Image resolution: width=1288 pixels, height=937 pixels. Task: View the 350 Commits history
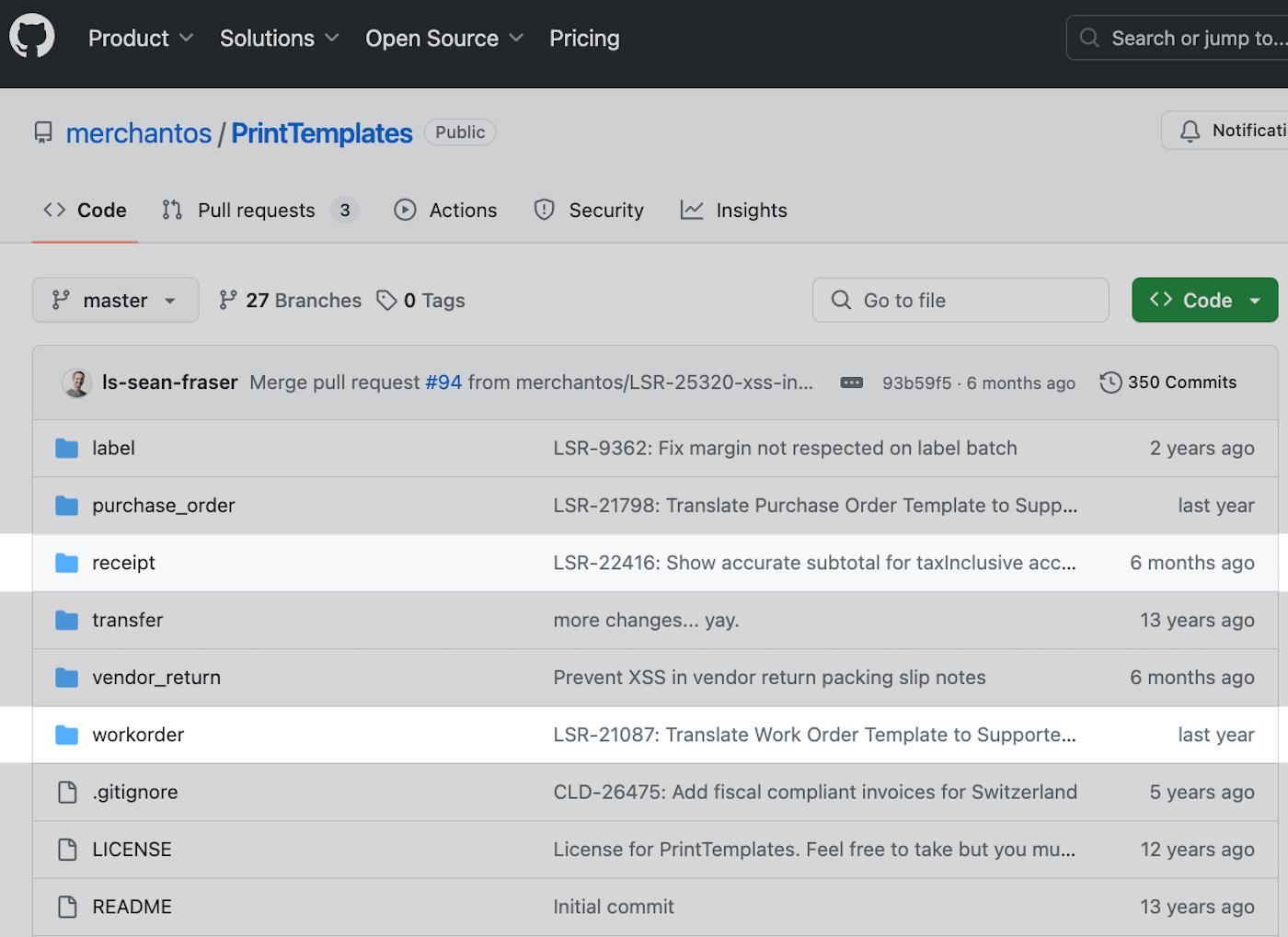[x=1168, y=383]
